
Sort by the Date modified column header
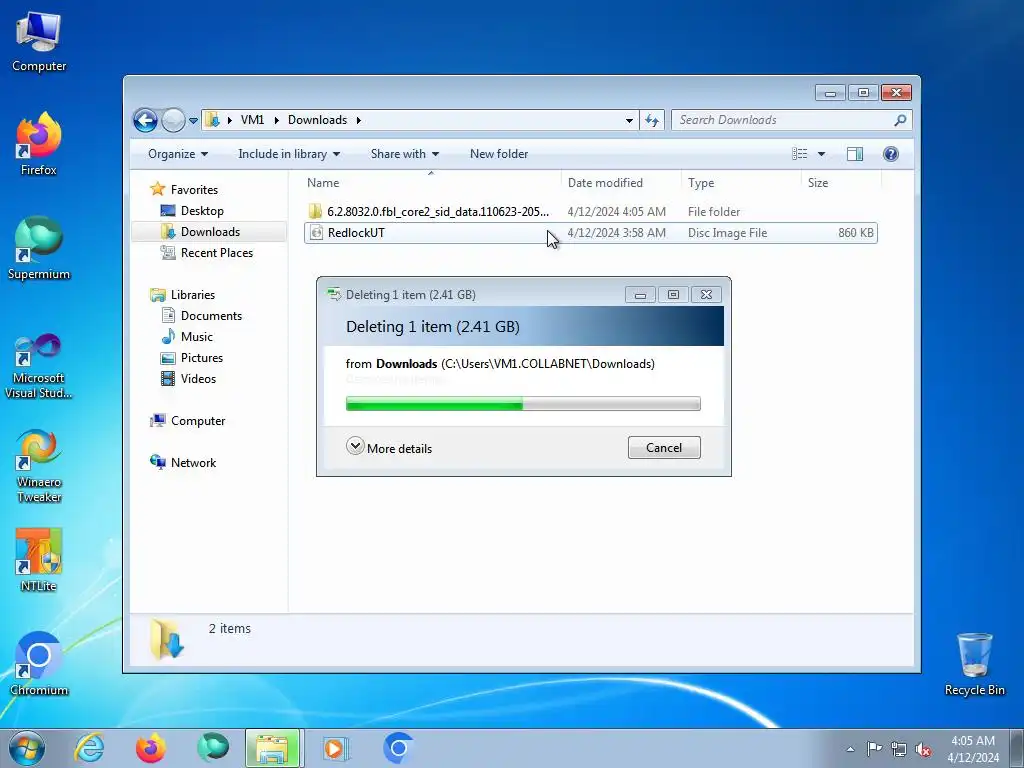[620, 183]
